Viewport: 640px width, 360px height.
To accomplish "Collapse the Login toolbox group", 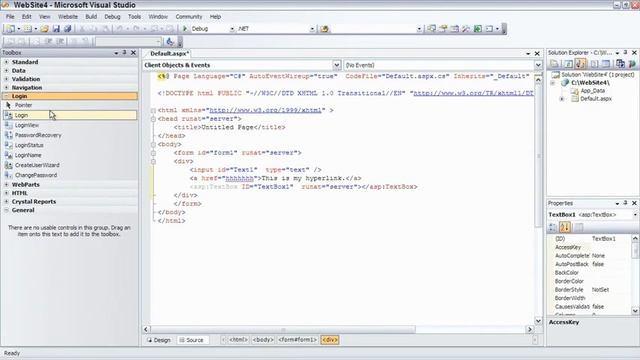I will tap(6, 96).
